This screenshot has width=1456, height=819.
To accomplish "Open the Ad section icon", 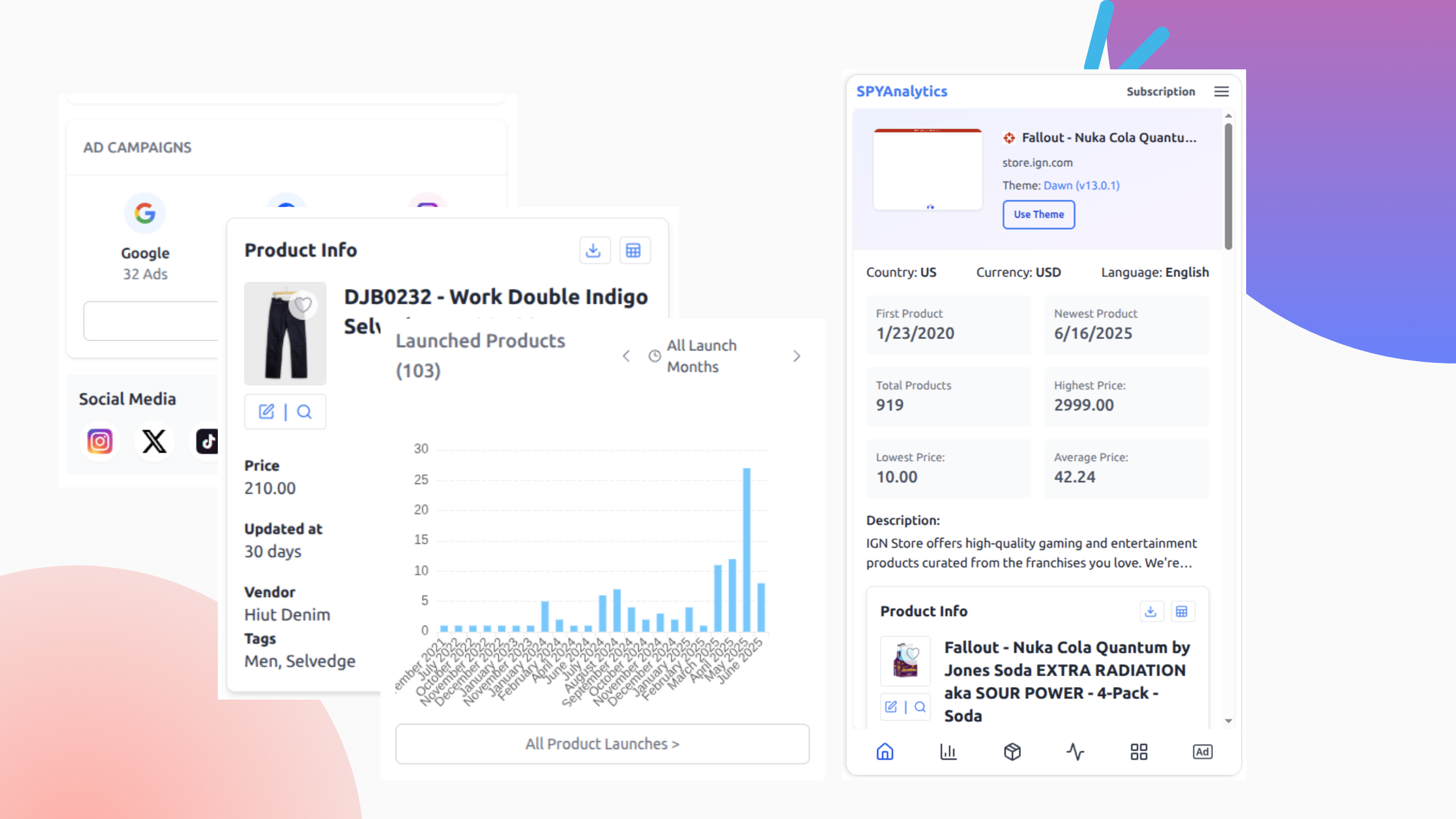I will [x=1202, y=752].
